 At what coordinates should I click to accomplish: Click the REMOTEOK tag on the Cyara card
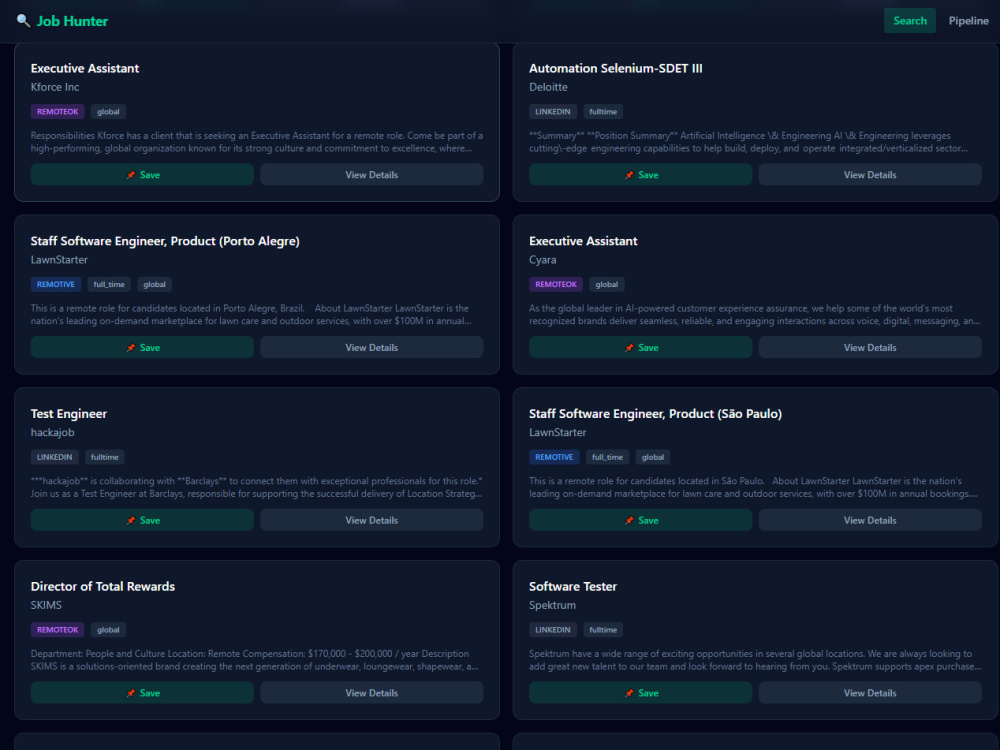click(x=555, y=284)
